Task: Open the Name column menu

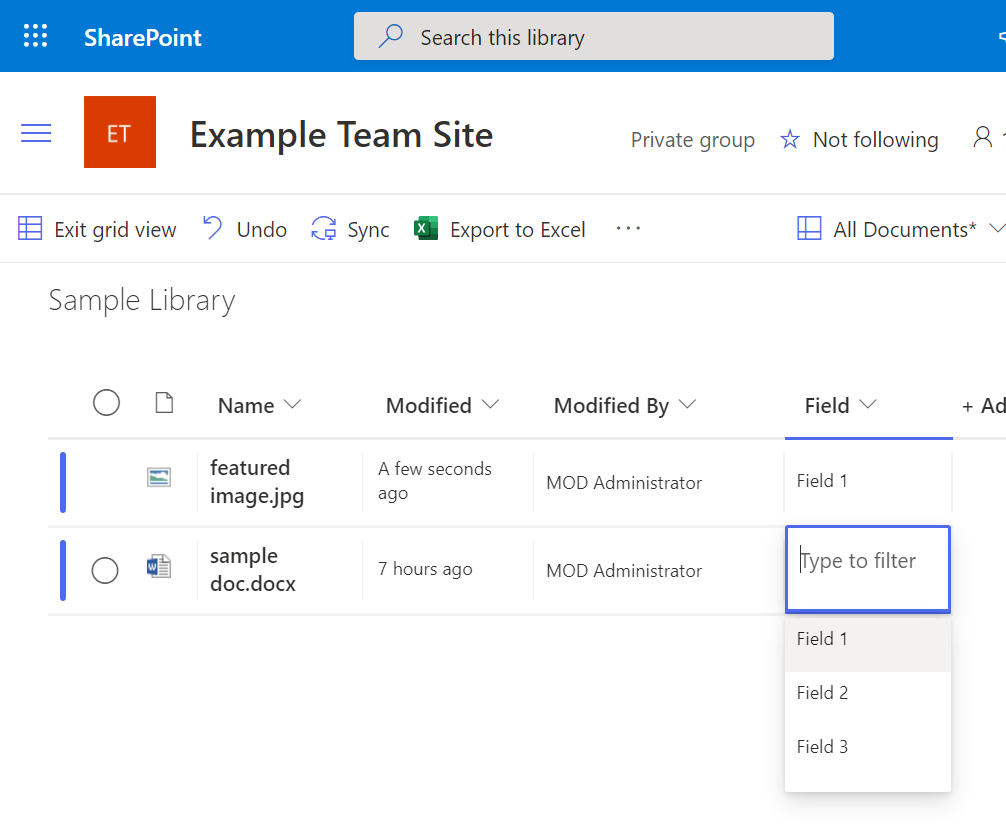Action: pyautogui.click(x=259, y=405)
